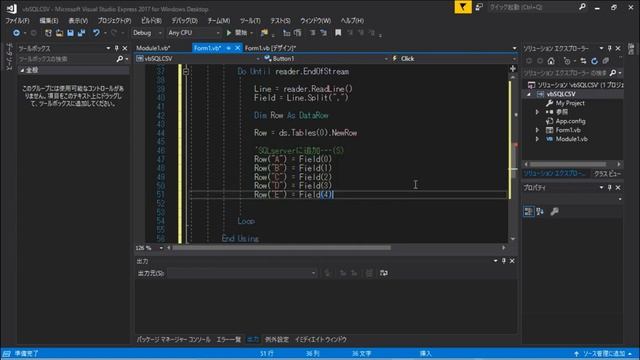The width and height of the screenshot is (640, 360).
Task: Expand the Form1.vb tree node
Action: click(537, 130)
